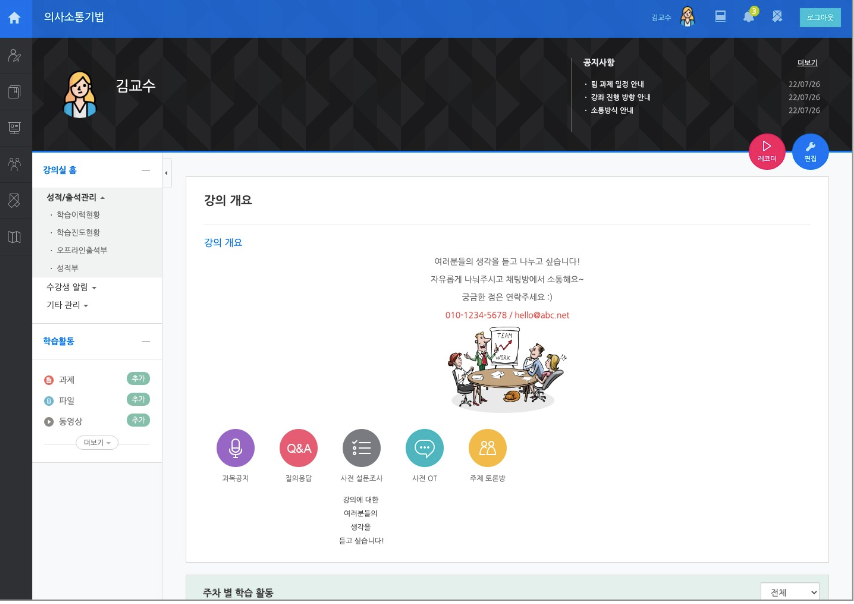This screenshot has height=604, width=854.
Task: Open 성적부 menu item
Action: [x=68, y=268]
